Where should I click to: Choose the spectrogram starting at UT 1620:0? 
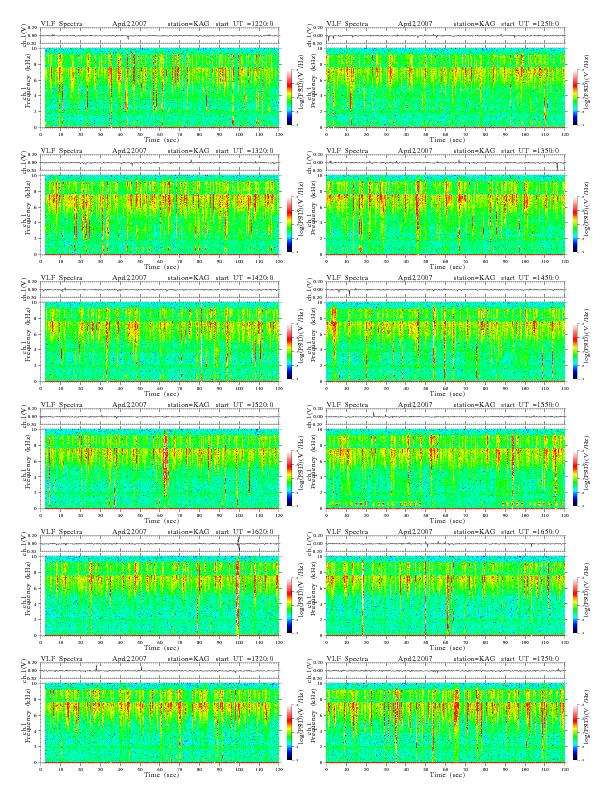click(160, 596)
